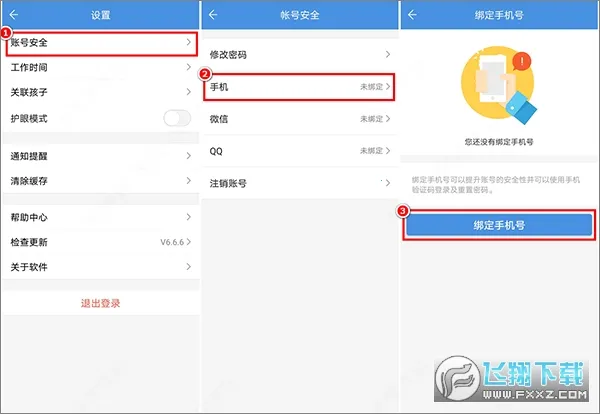Screen dimensions: 600x414
Task: Click 未绑定 status in 手机 row
Action: point(371,87)
